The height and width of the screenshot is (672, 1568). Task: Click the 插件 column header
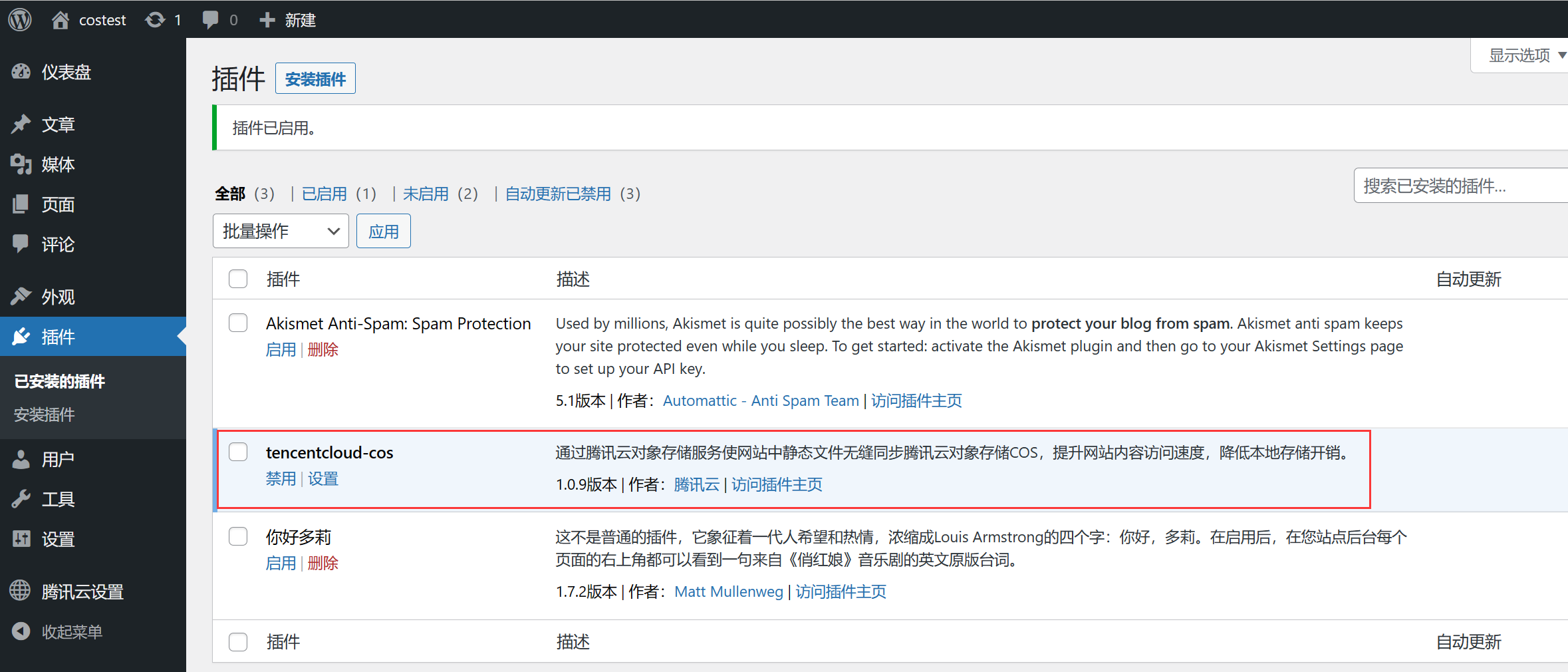(283, 279)
